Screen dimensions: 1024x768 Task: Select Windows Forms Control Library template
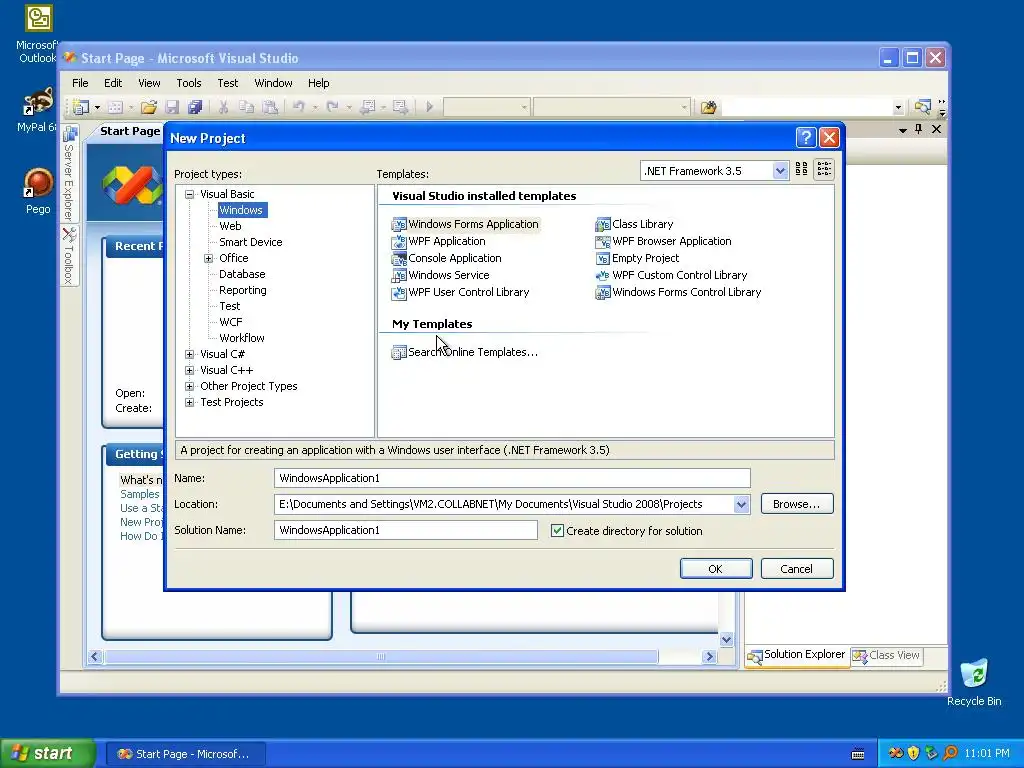679,292
